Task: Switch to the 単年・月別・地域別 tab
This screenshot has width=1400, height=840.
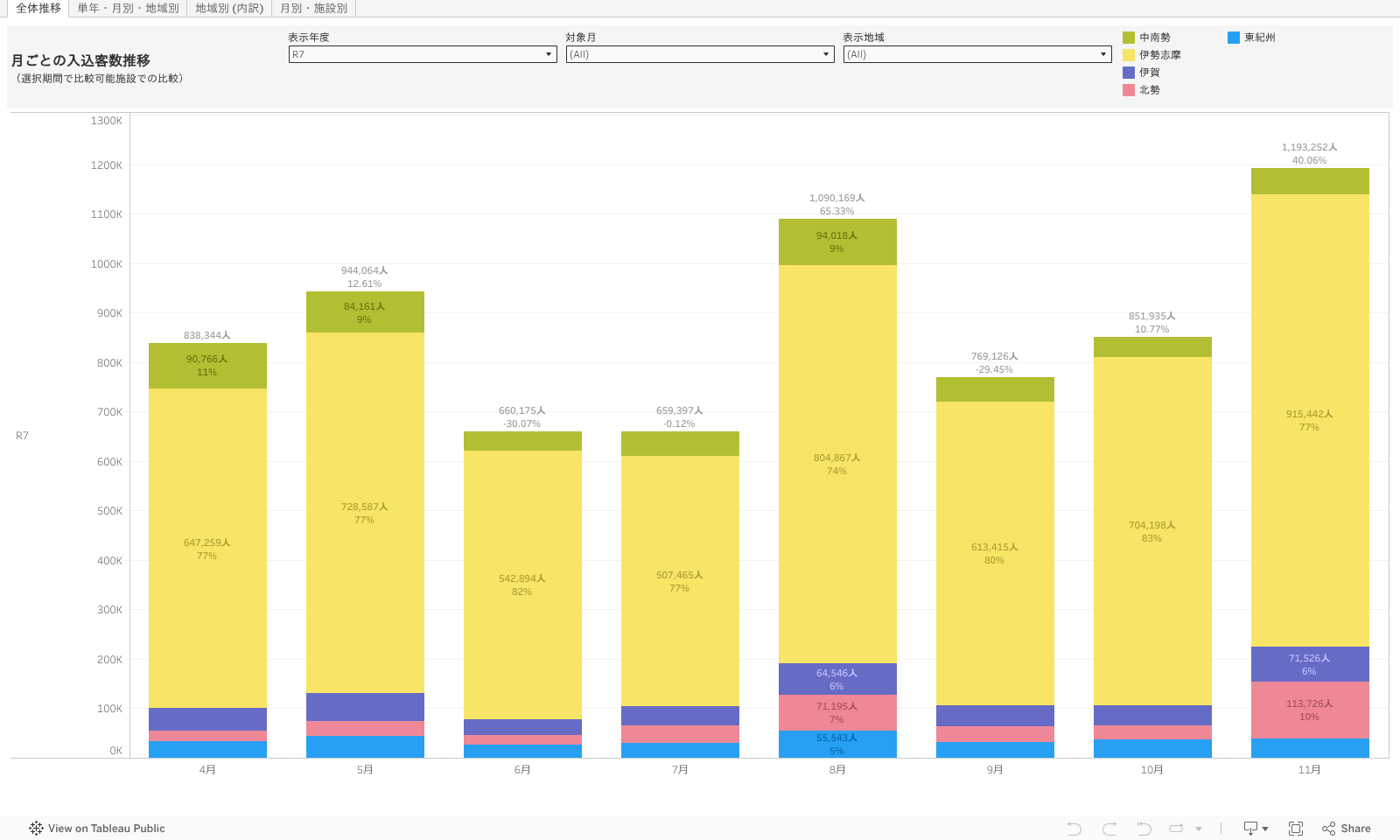Action: pos(128,8)
